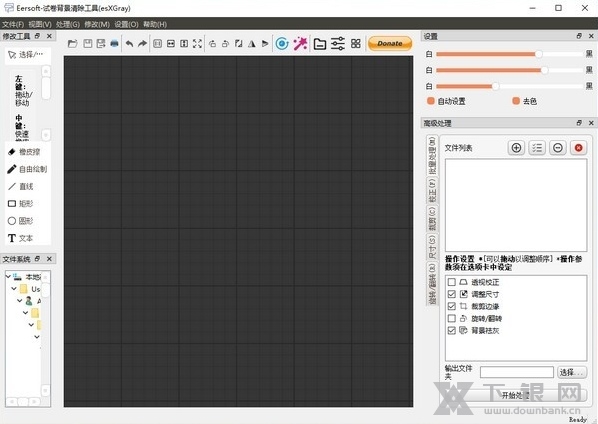Click the print icon in toolbar
598x424 pixels.
pos(114,43)
